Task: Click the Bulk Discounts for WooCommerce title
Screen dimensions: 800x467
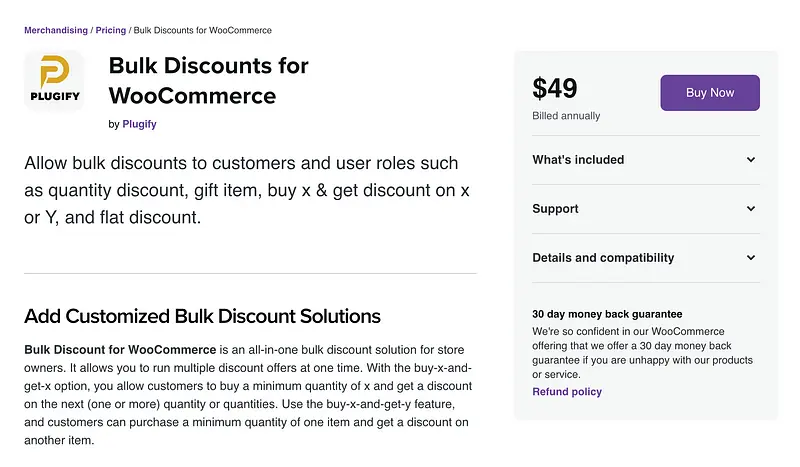Action: (x=208, y=81)
